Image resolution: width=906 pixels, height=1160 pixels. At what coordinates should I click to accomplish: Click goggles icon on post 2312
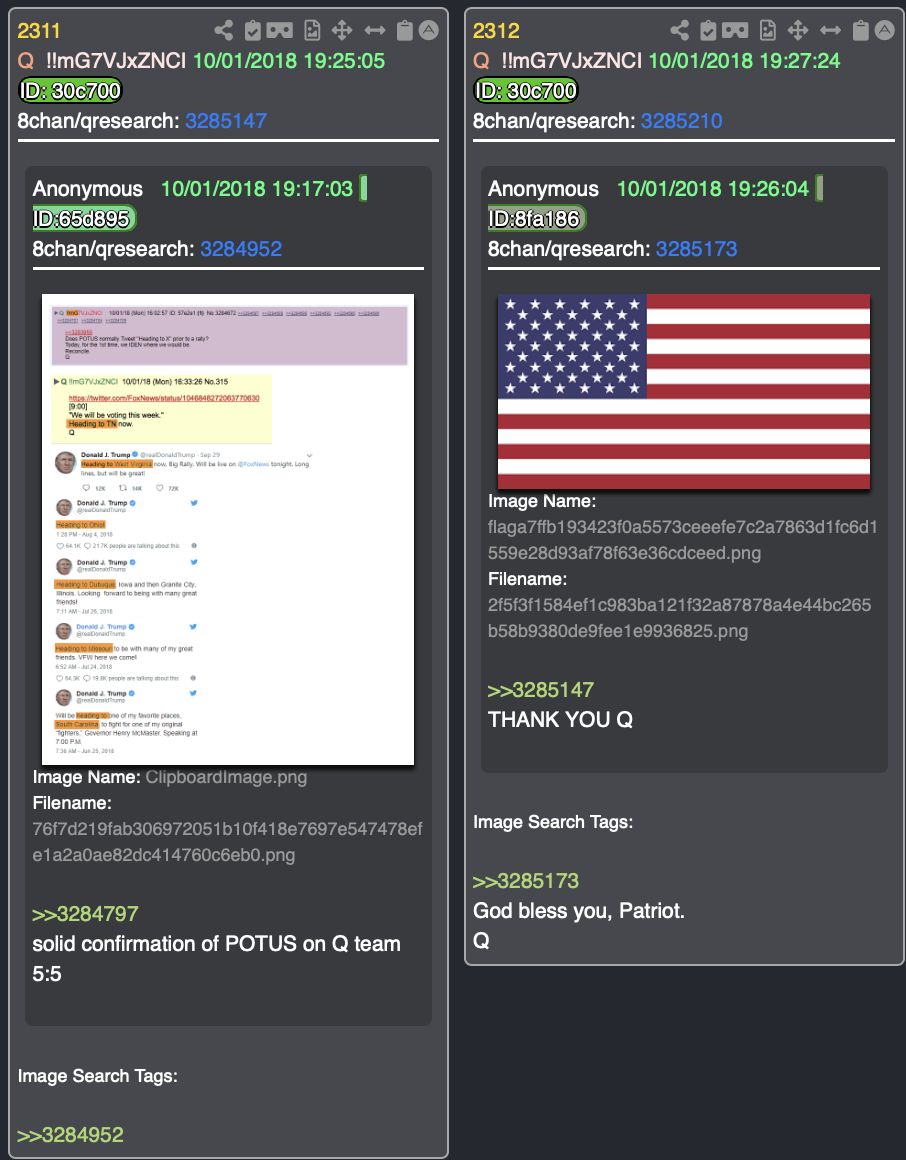click(x=735, y=30)
